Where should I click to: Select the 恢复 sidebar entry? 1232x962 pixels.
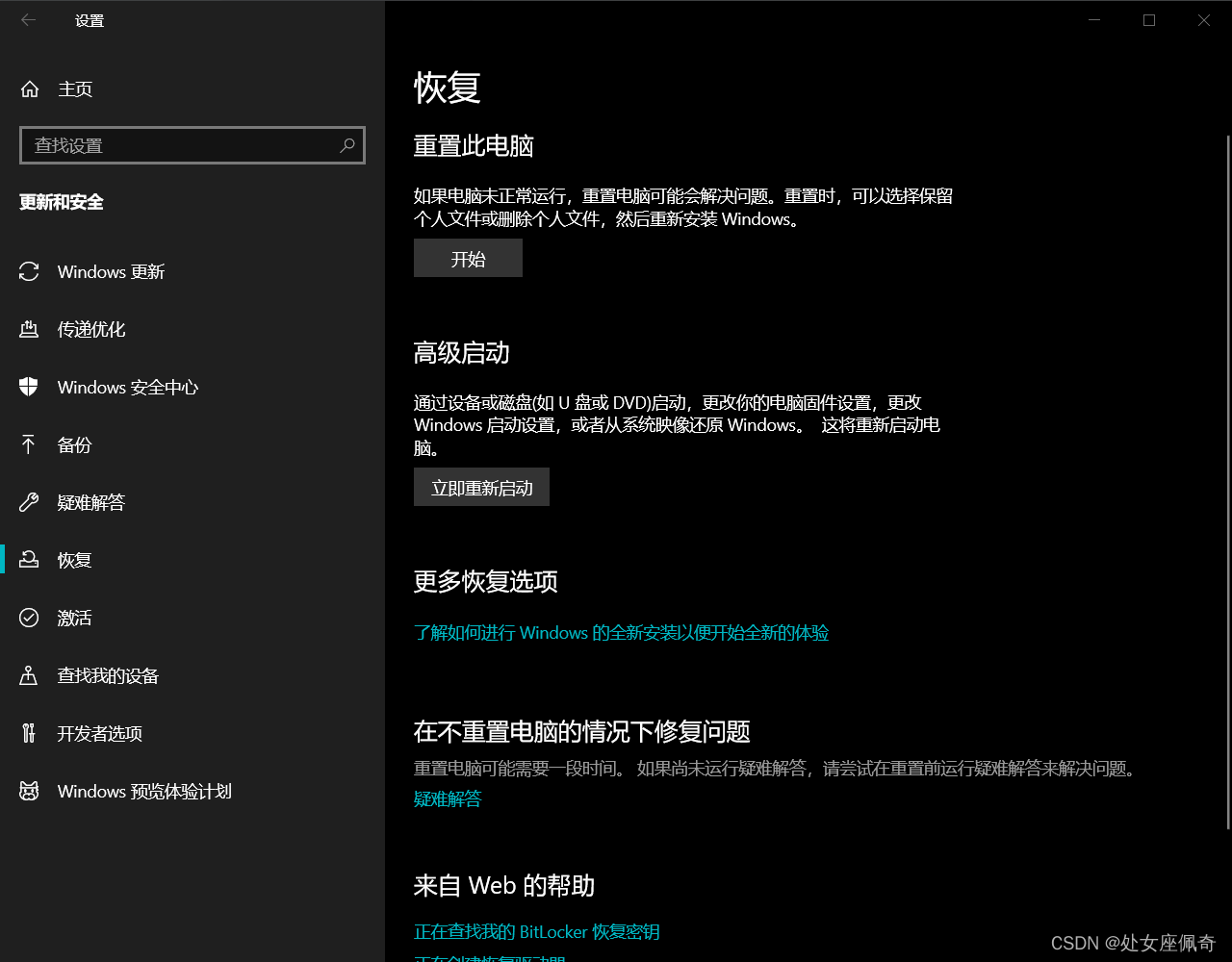click(x=192, y=560)
